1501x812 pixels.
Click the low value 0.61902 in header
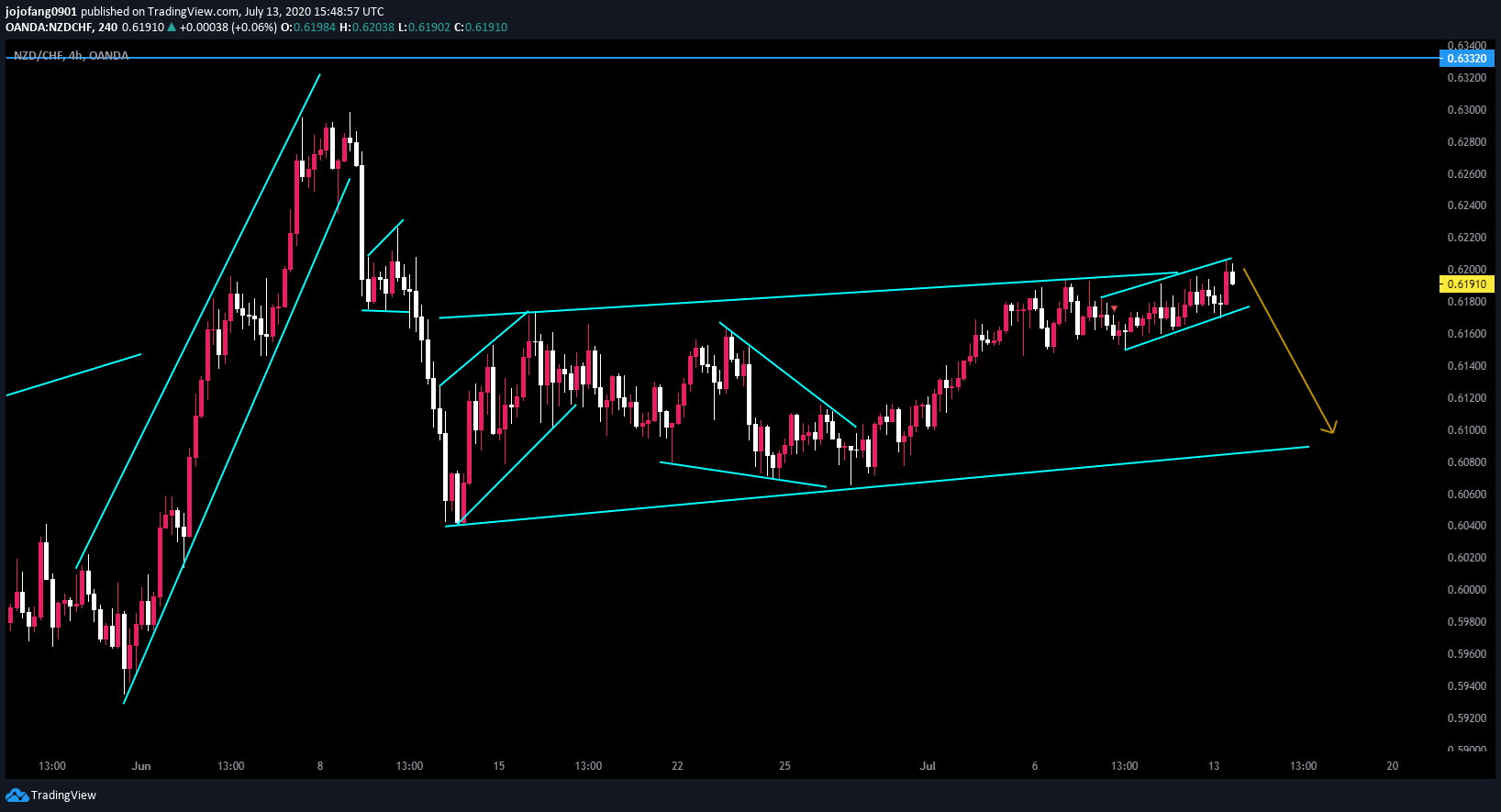[429, 28]
